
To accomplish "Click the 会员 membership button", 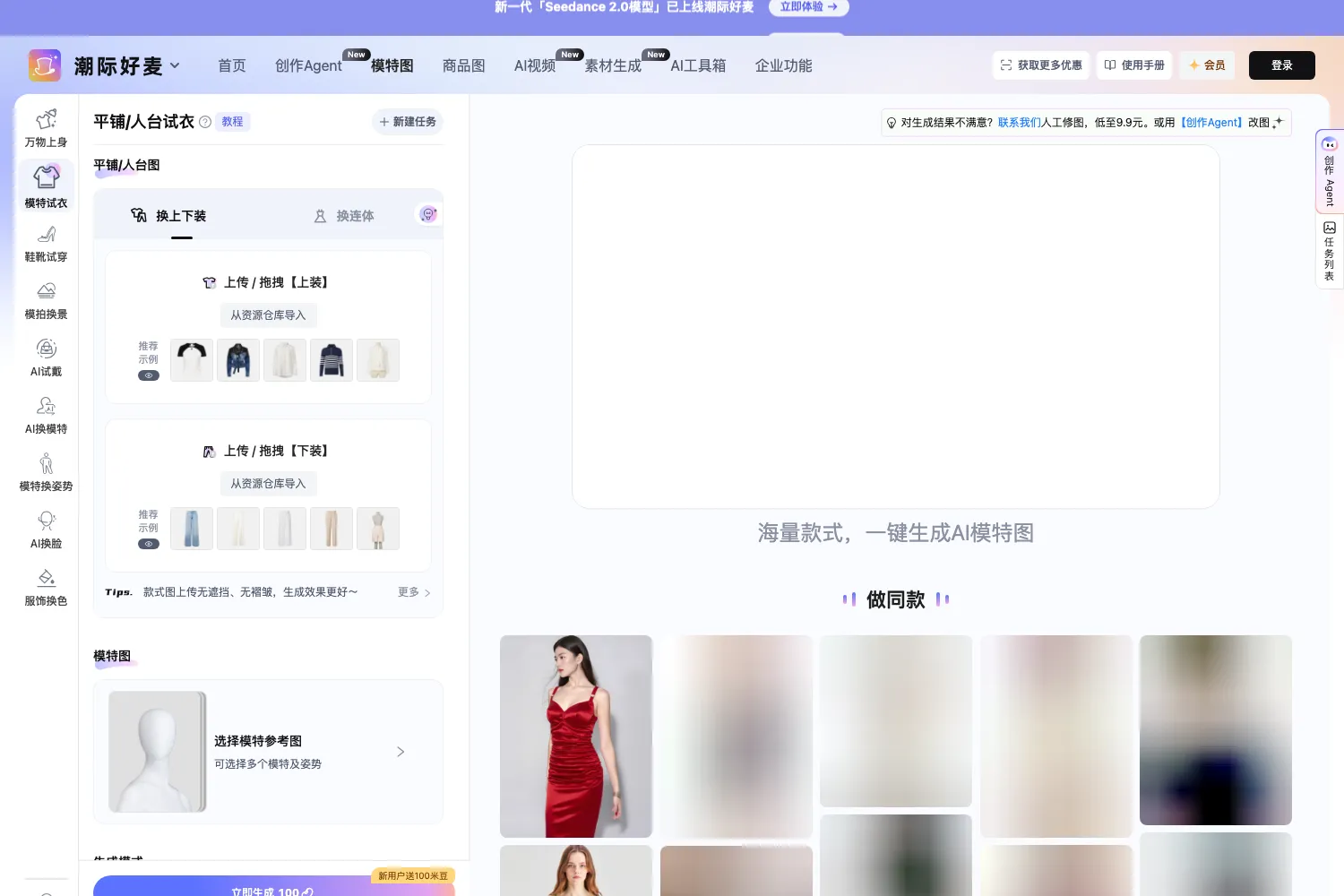I will 1207,65.
